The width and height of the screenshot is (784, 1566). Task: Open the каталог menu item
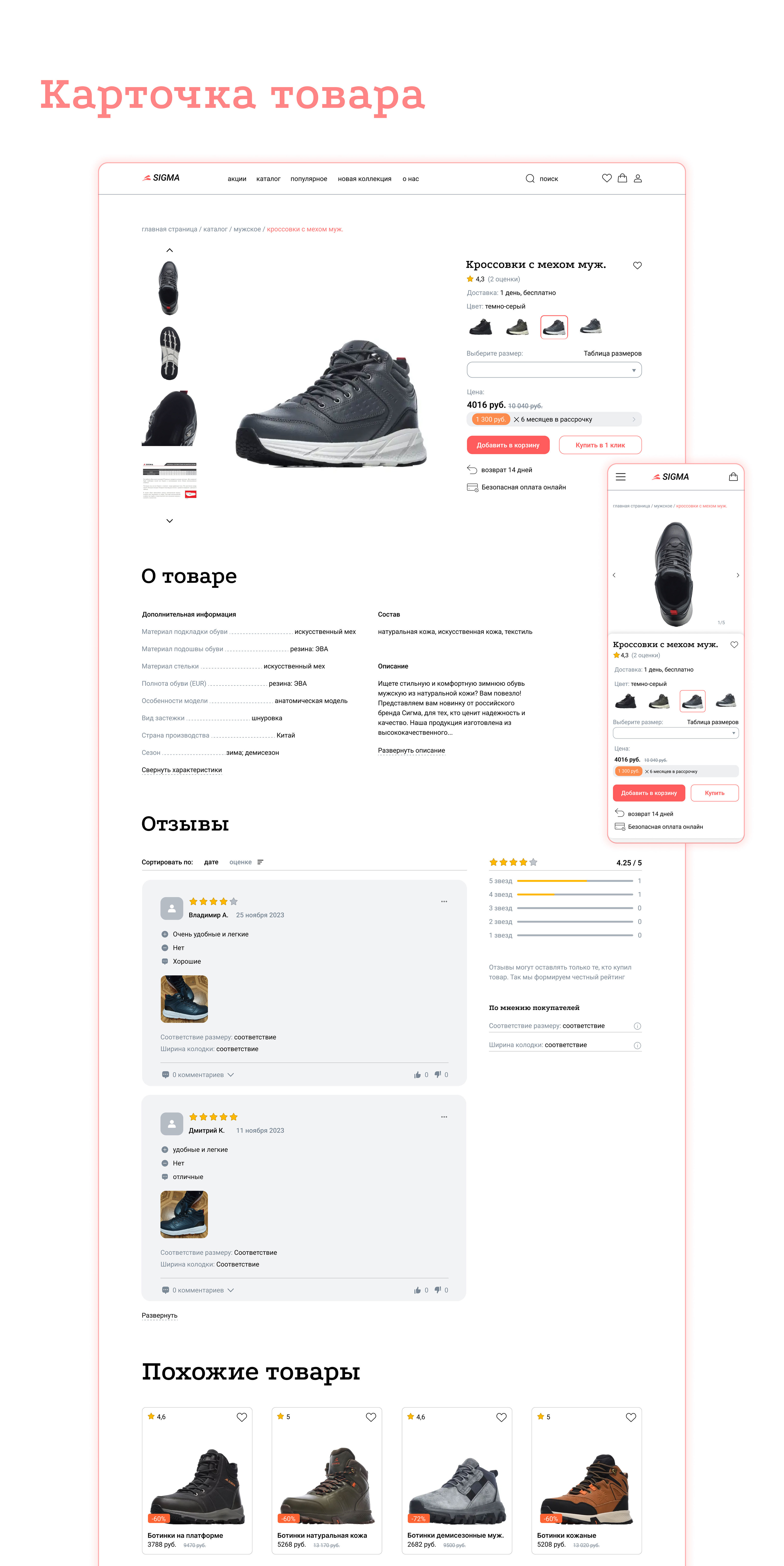coord(268,179)
